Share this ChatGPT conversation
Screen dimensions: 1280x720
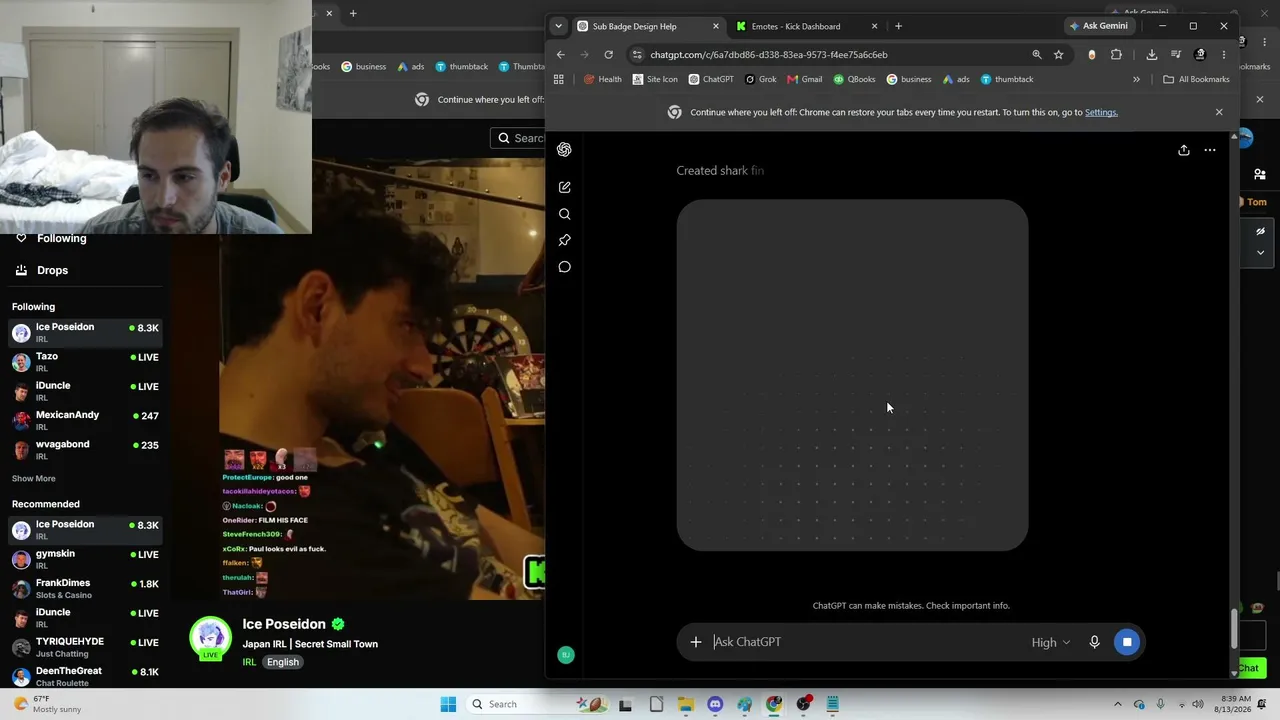click(x=1184, y=150)
